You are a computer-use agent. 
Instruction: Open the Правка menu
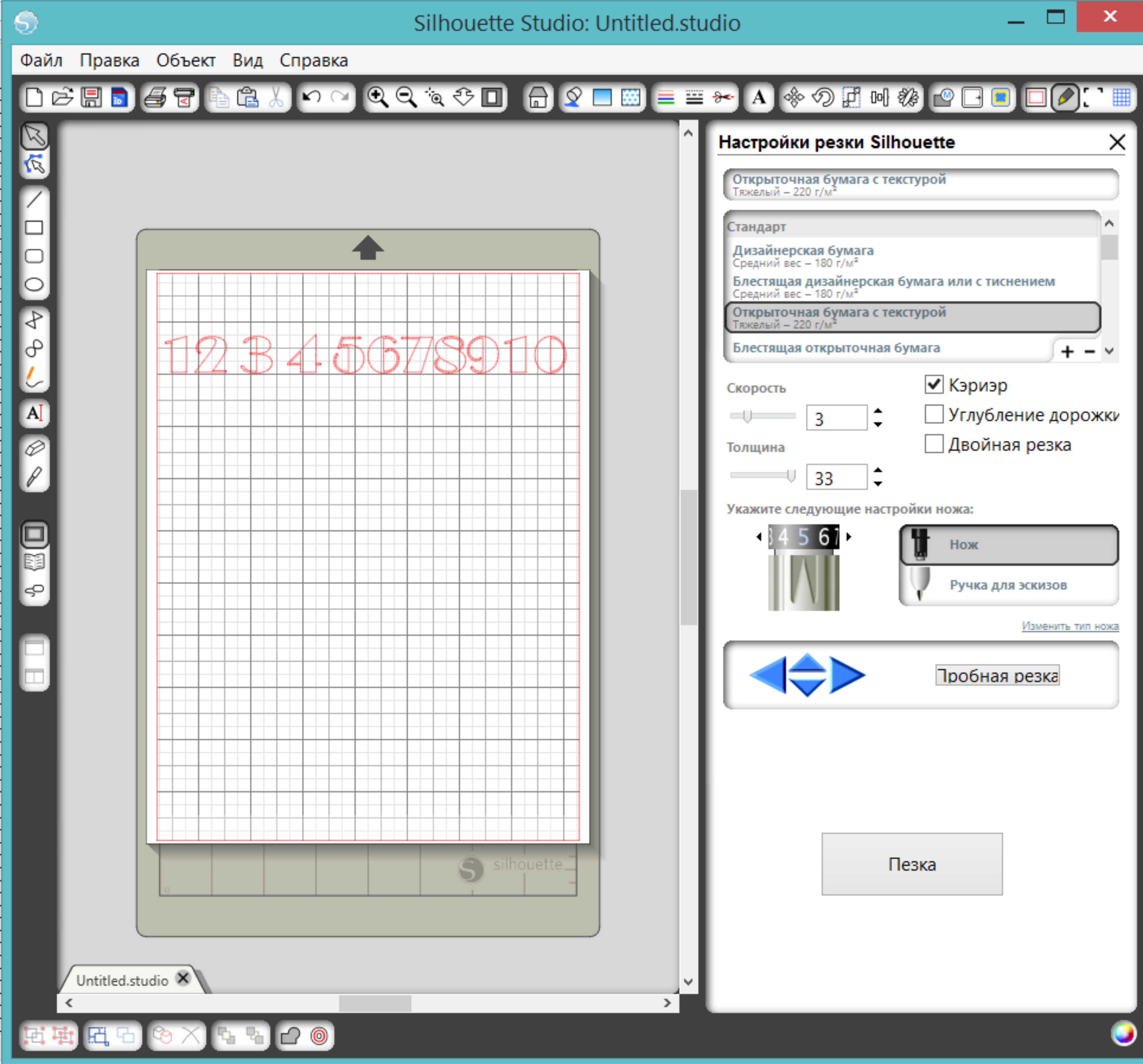tap(109, 60)
